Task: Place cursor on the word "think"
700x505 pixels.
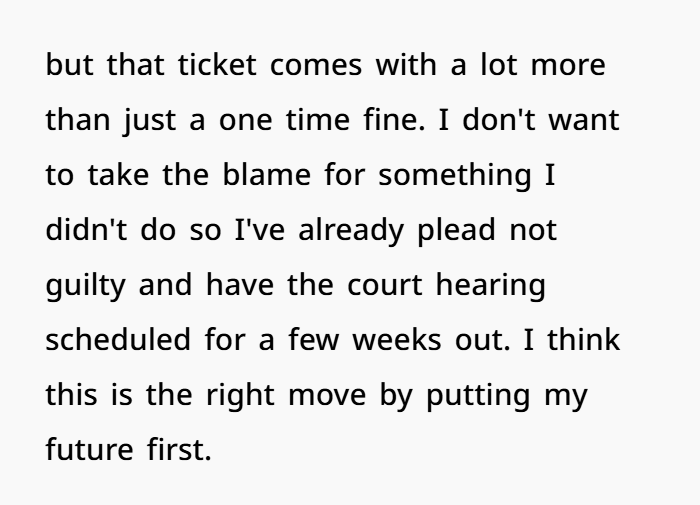Action: click(x=583, y=339)
